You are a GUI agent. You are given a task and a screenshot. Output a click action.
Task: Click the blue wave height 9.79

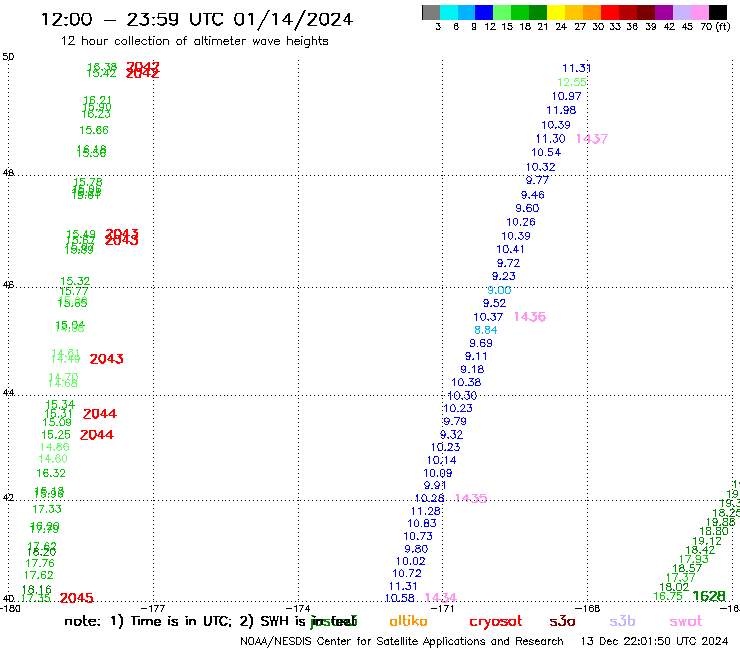(455, 421)
